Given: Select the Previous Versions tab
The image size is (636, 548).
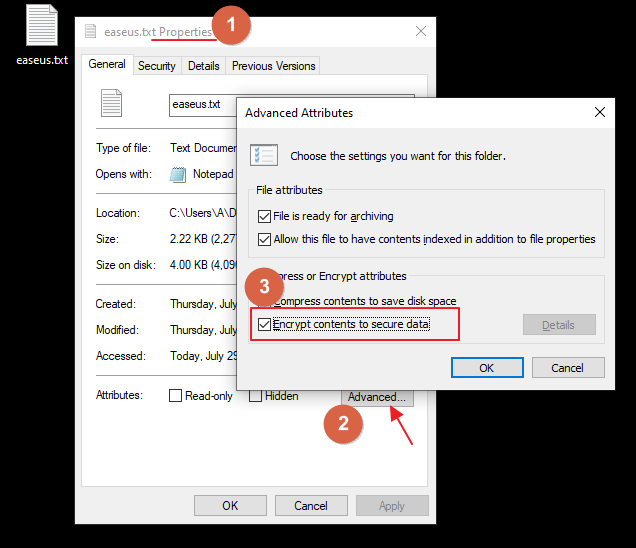Looking at the screenshot, I should tap(273, 66).
